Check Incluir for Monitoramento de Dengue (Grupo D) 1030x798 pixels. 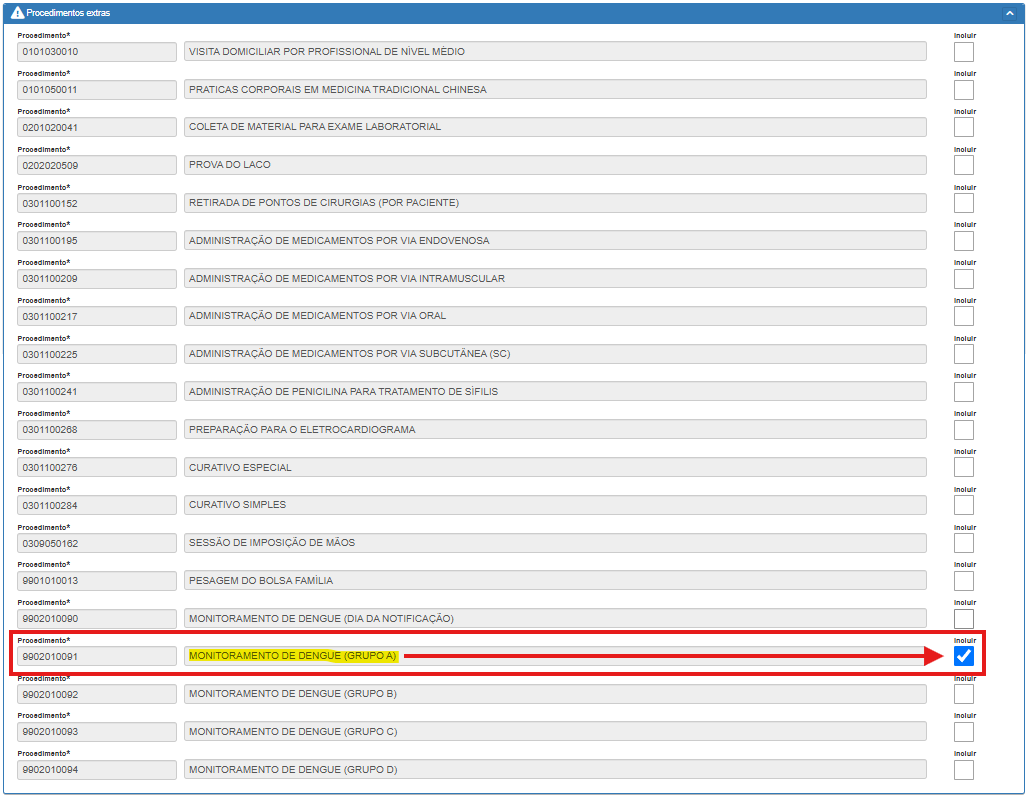964,770
